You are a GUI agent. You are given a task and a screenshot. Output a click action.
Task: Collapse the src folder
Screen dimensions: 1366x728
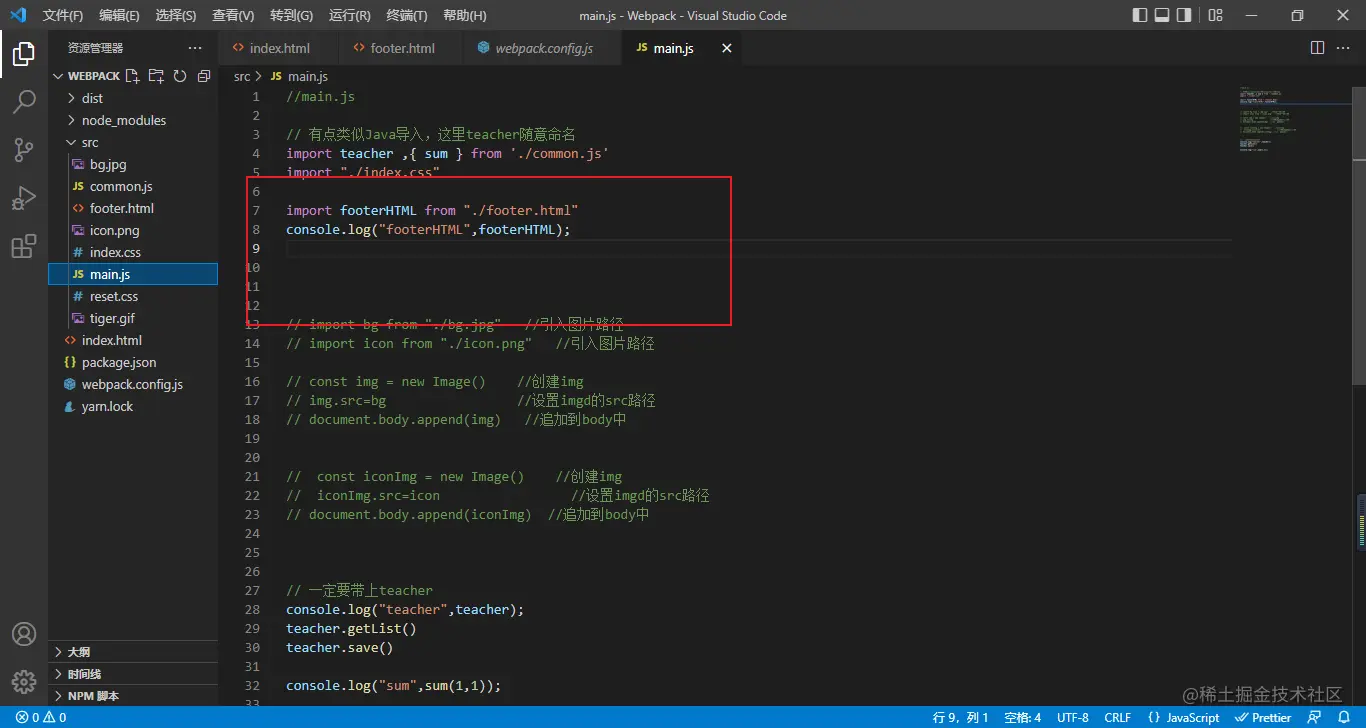click(x=133, y=142)
